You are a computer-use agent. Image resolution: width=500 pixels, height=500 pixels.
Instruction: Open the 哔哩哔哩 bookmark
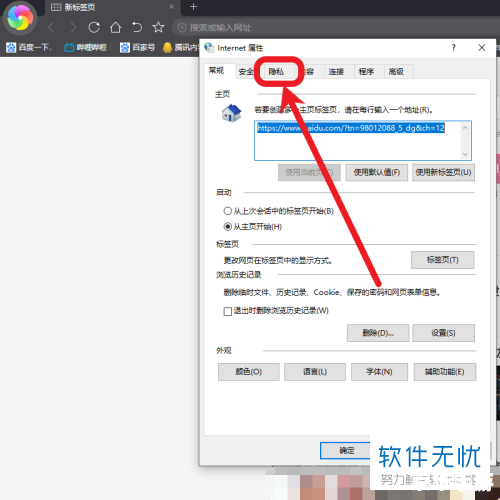click(85, 47)
